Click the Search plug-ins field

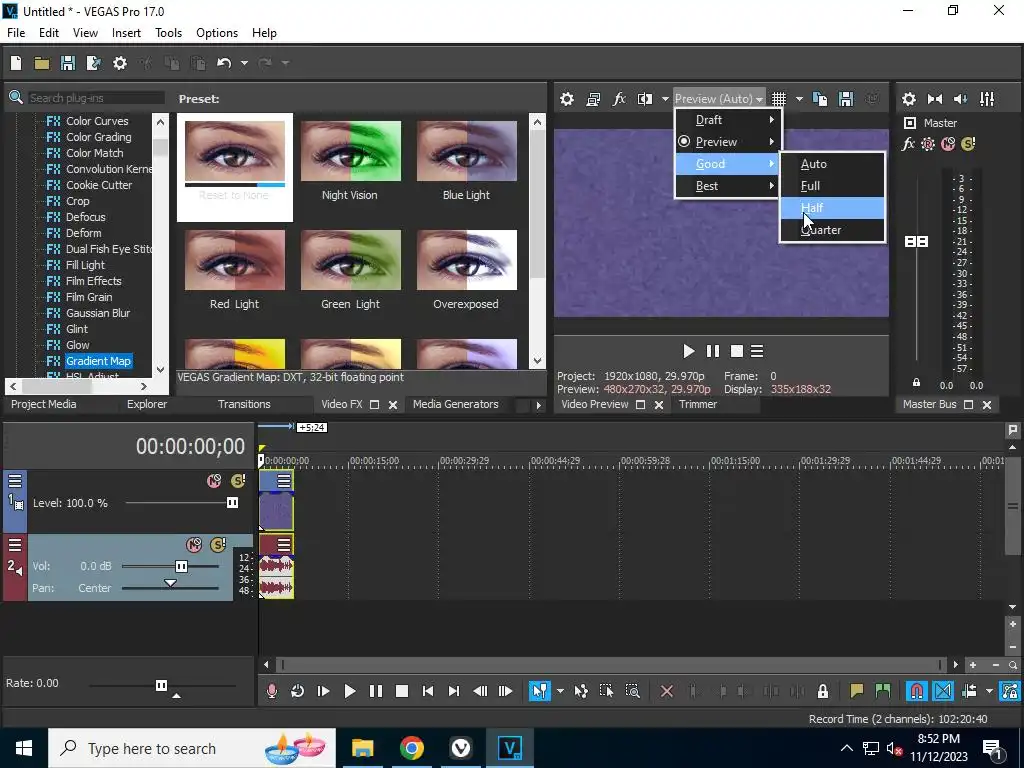tap(96, 98)
